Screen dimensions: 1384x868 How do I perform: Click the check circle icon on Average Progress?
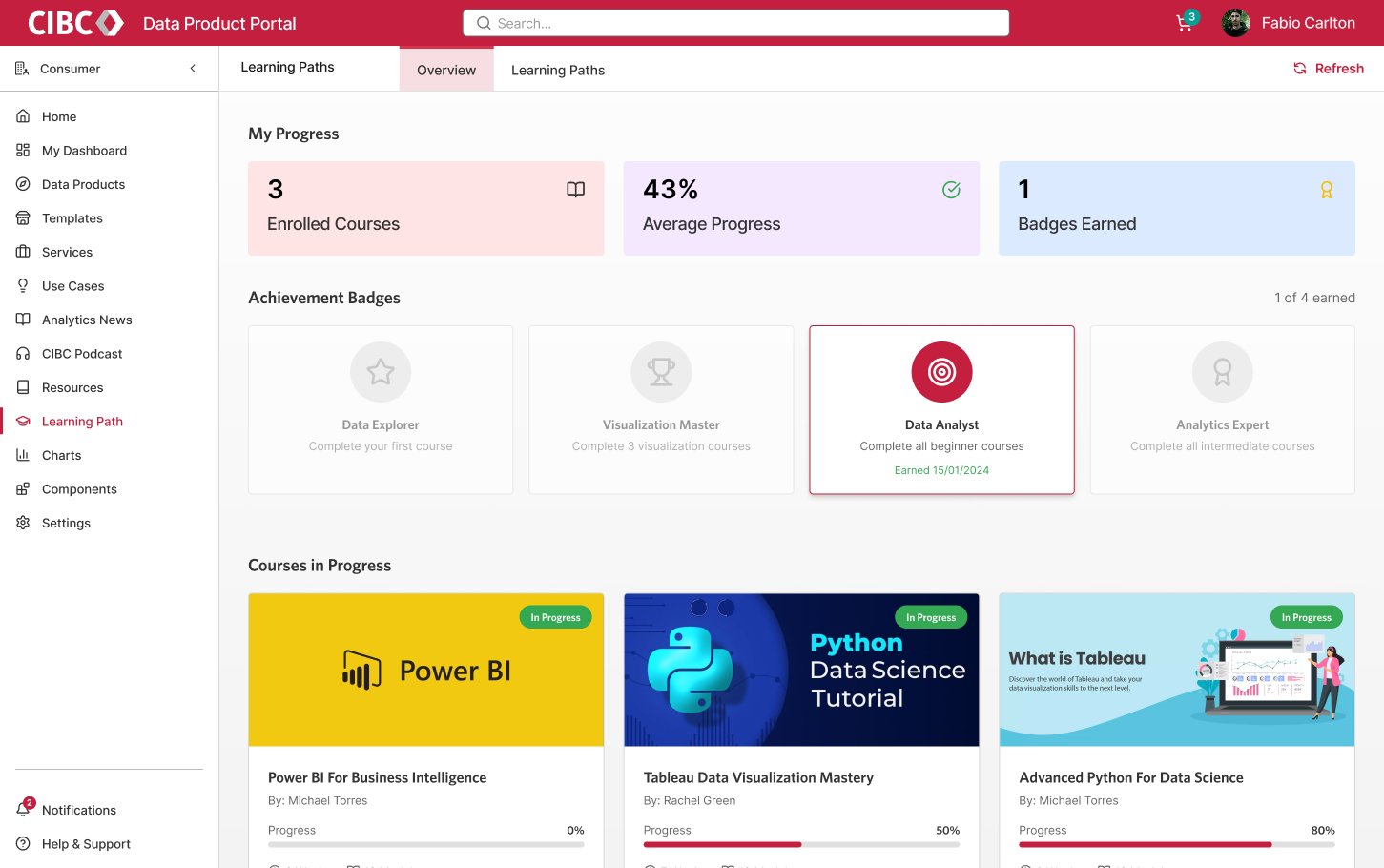(951, 190)
